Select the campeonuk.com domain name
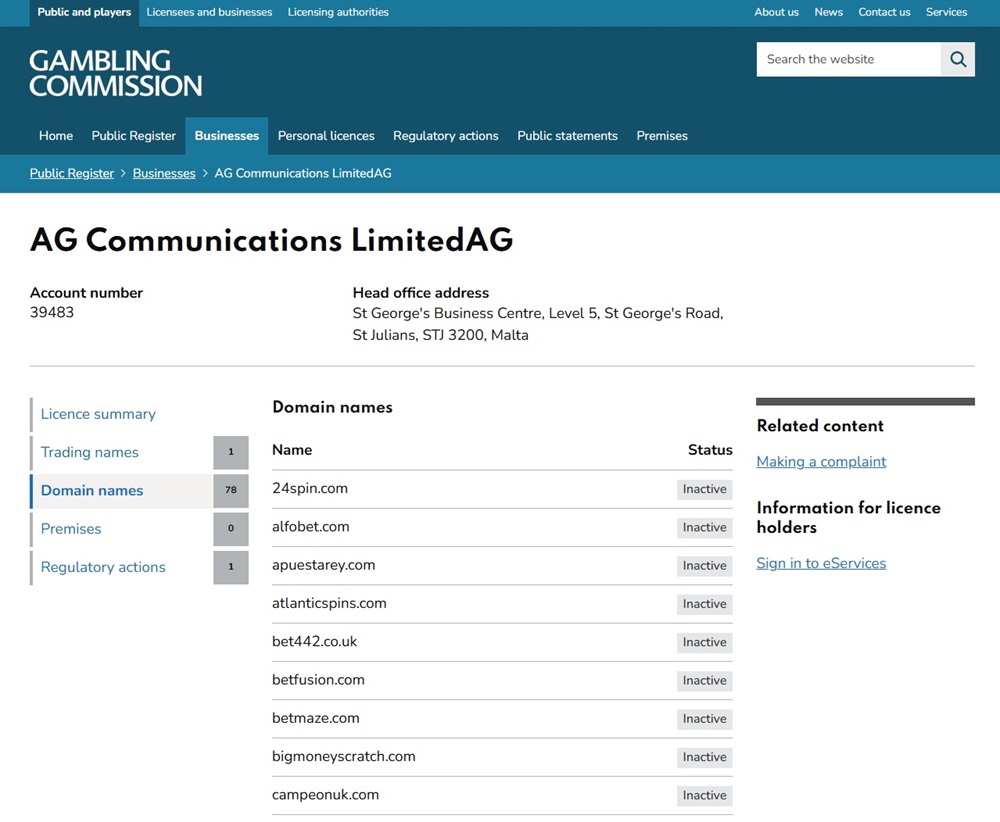The image size is (1000, 822). pyautogui.click(x=325, y=795)
